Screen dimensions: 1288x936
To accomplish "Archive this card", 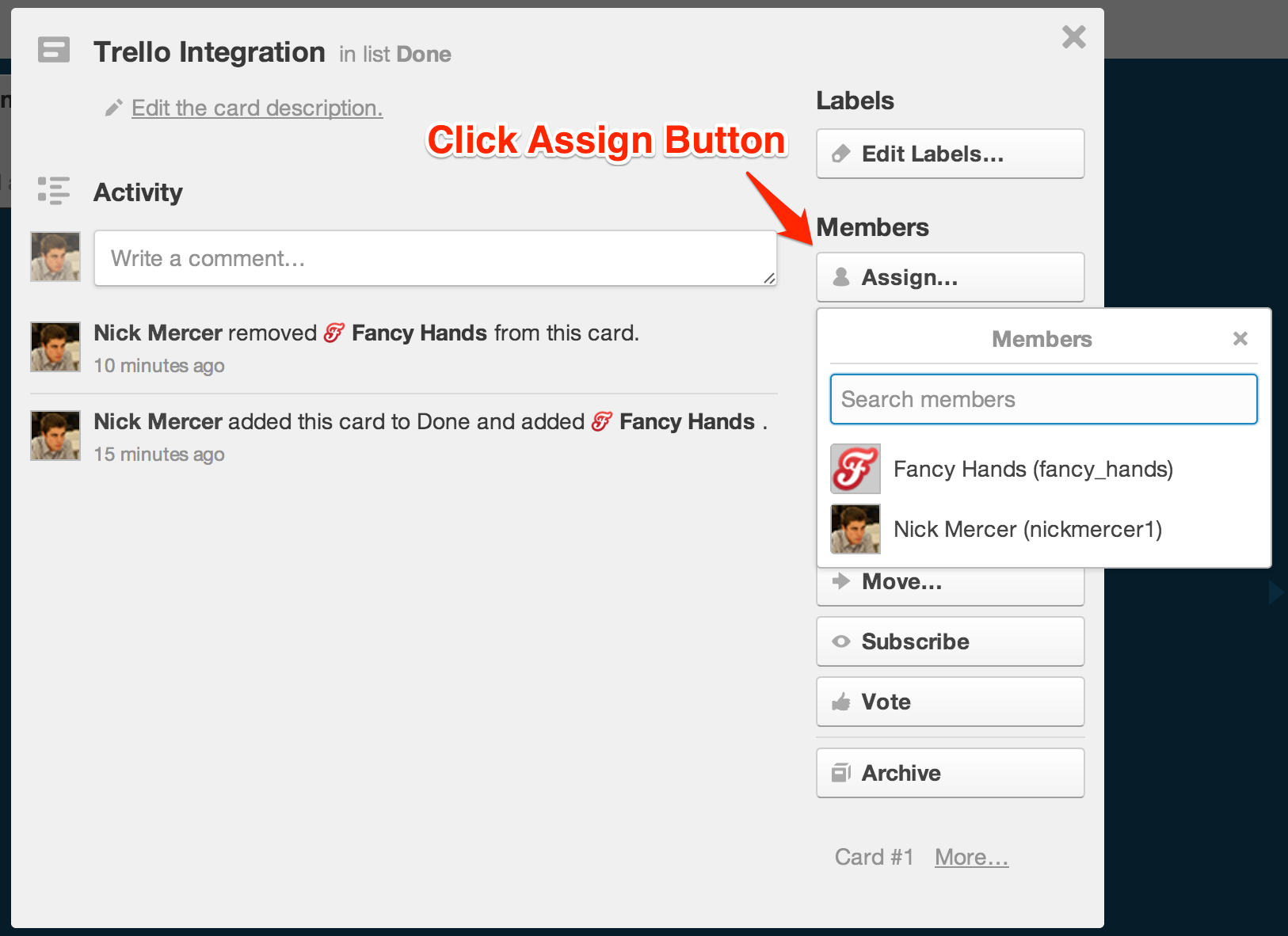I will (950, 773).
